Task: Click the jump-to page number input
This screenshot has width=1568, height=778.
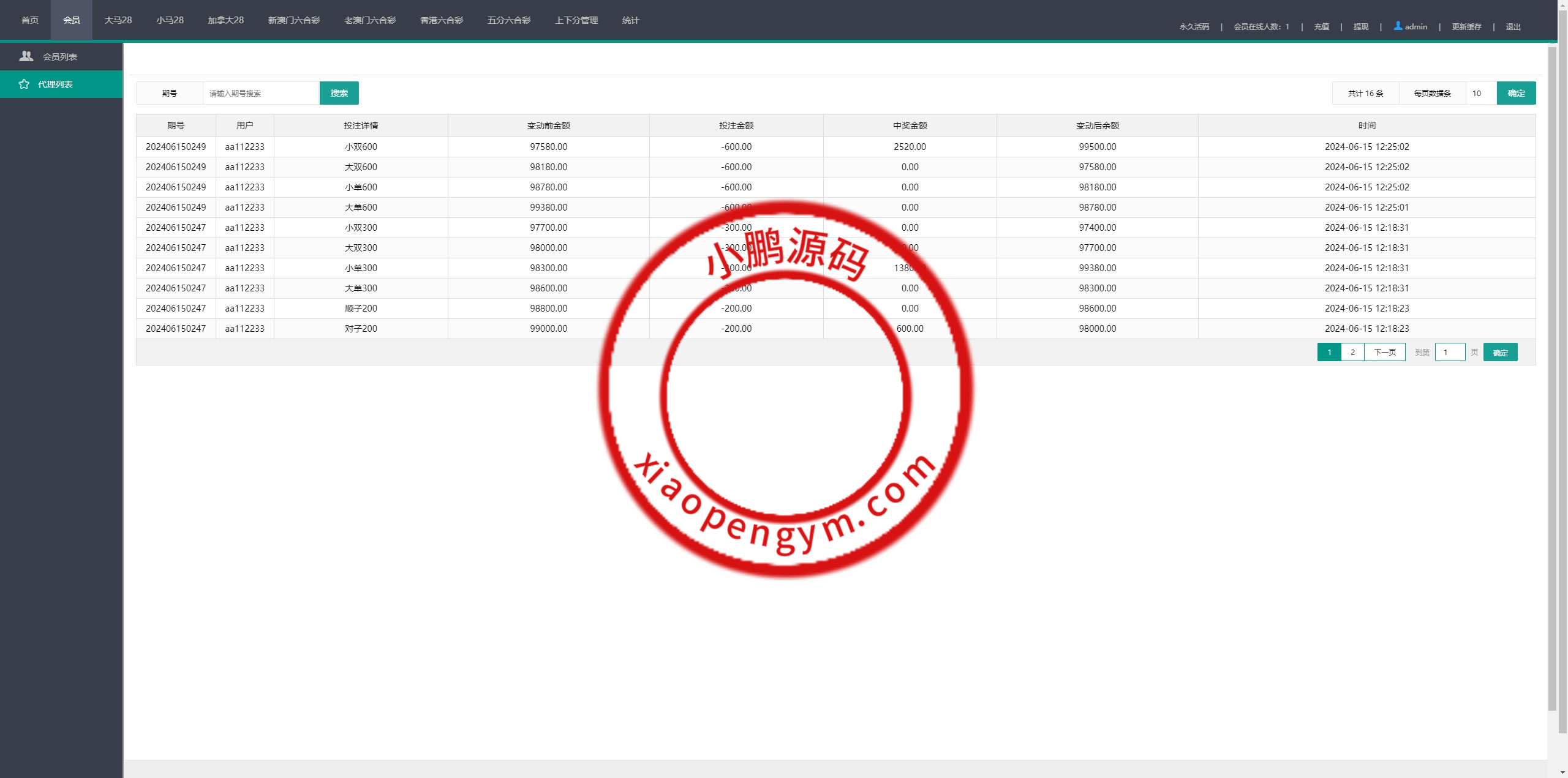Action: point(1449,352)
